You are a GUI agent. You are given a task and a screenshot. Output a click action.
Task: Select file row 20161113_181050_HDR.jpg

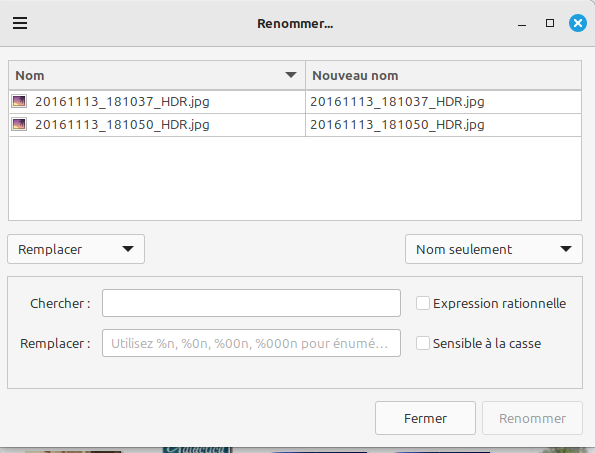pyautogui.click(x=295, y=125)
